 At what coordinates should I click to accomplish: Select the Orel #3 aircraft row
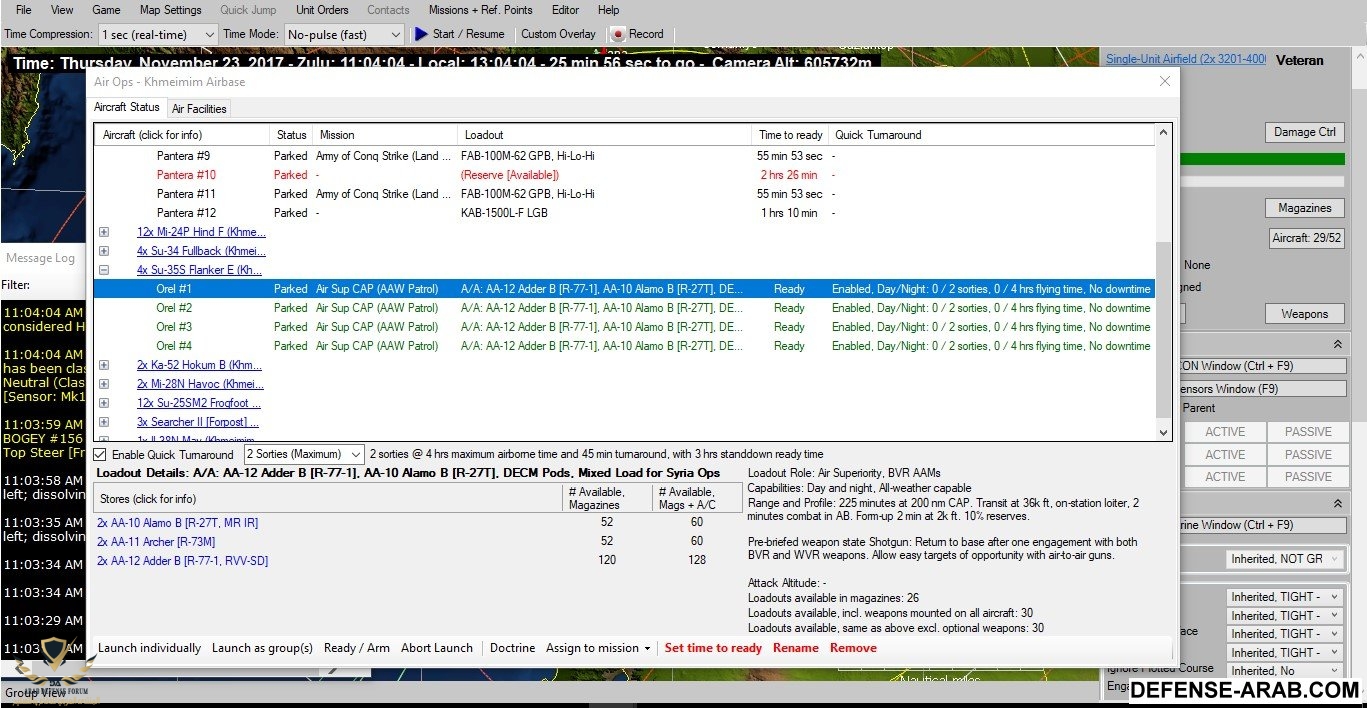pos(174,327)
